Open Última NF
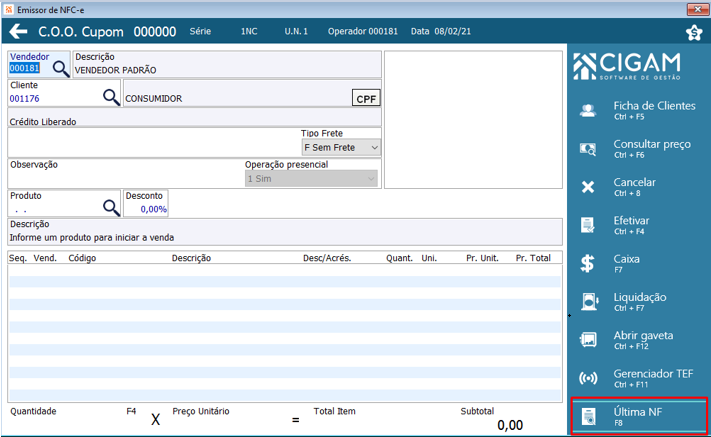The image size is (711, 437). tap(638, 416)
